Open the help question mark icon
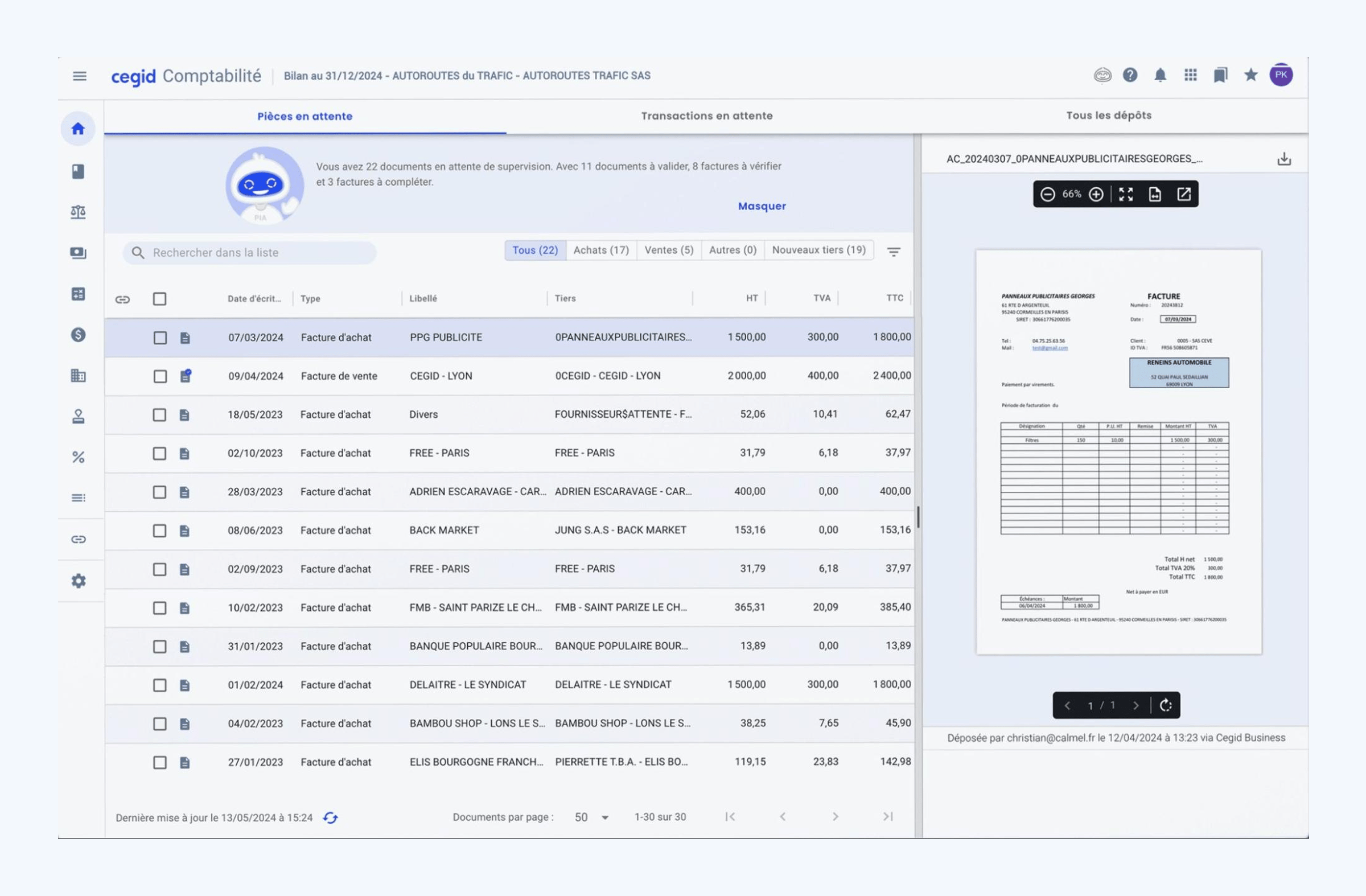Viewport: 1366px width, 896px height. pyautogui.click(x=1130, y=75)
